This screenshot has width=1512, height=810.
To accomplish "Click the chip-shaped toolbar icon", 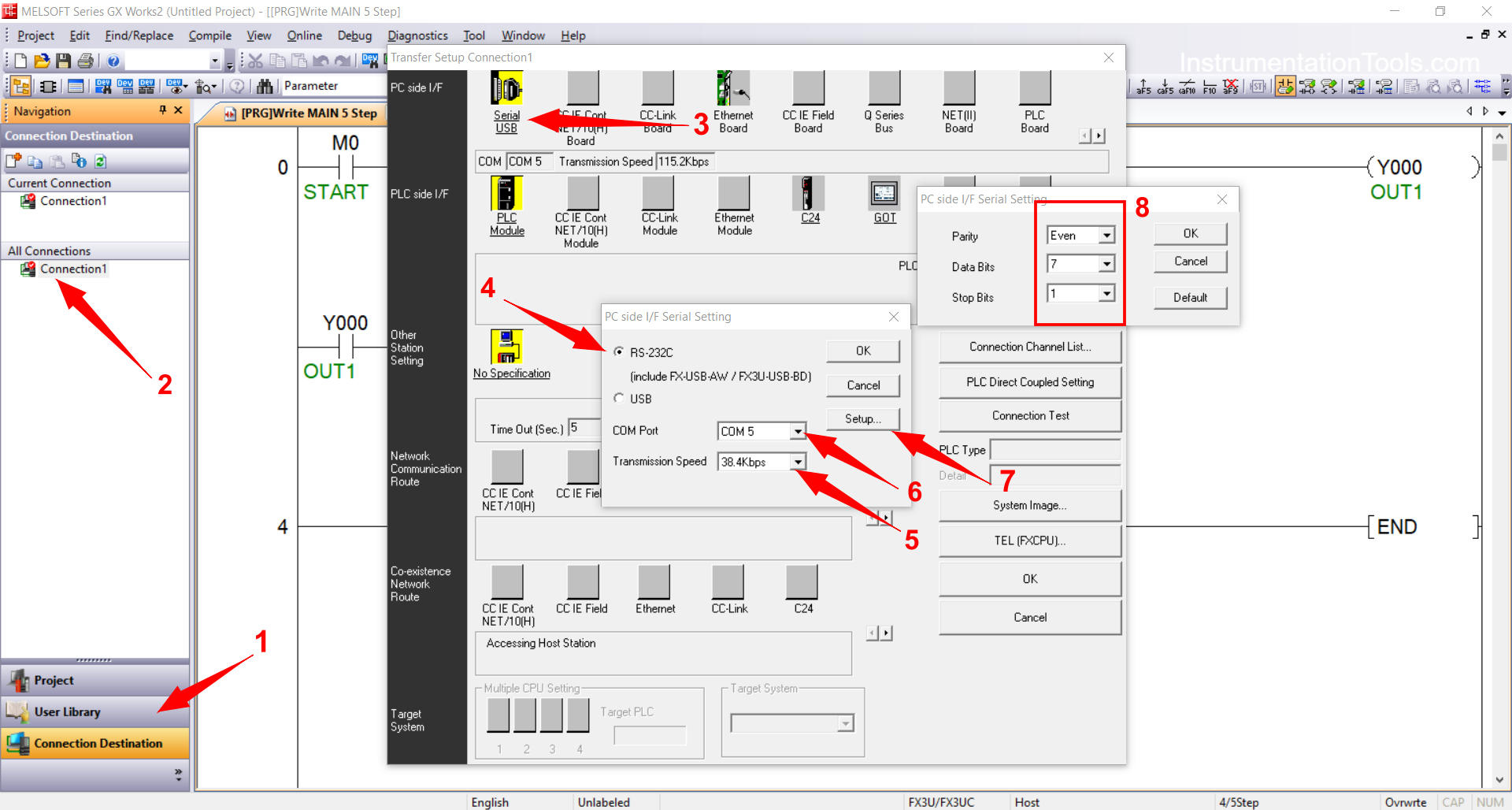I will coord(48,86).
